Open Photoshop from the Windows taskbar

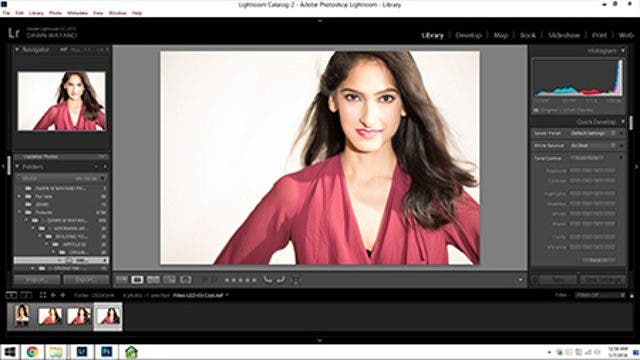pos(106,351)
